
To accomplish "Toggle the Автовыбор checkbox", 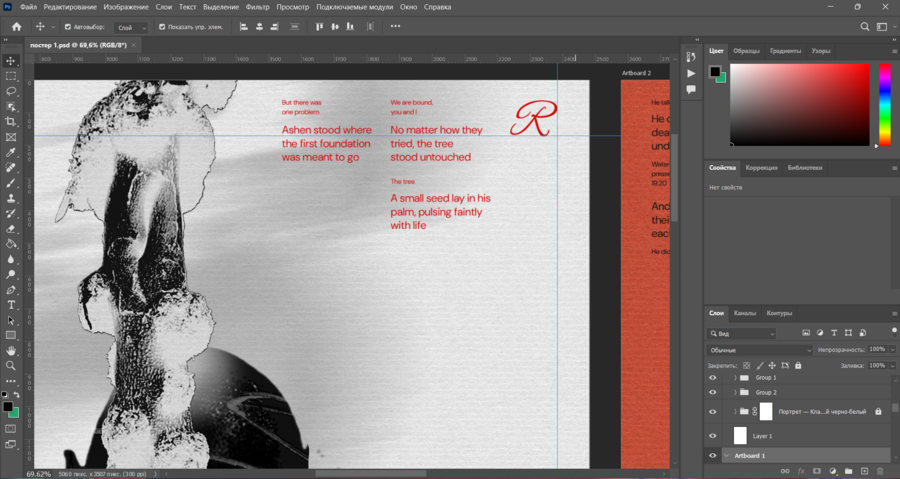I will click(x=68, y=27).
